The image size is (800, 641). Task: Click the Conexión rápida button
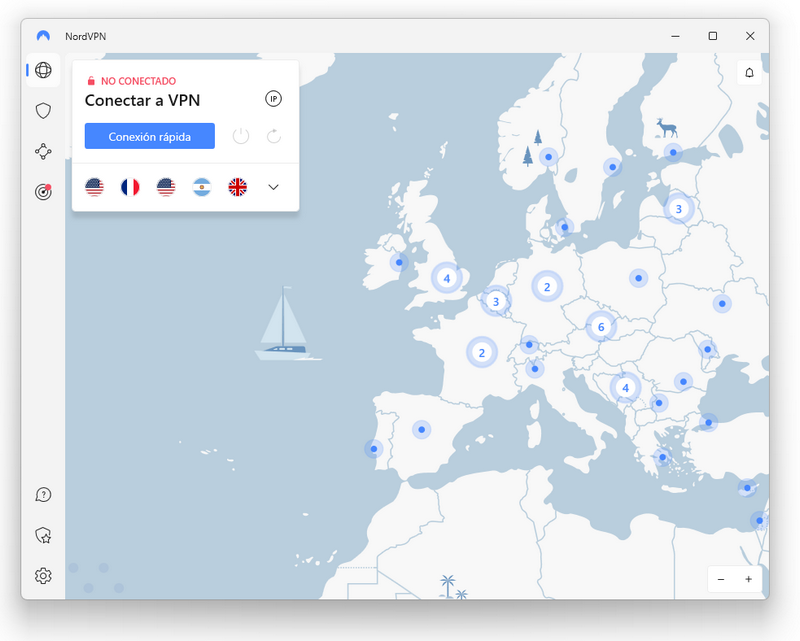click(149, 136)
